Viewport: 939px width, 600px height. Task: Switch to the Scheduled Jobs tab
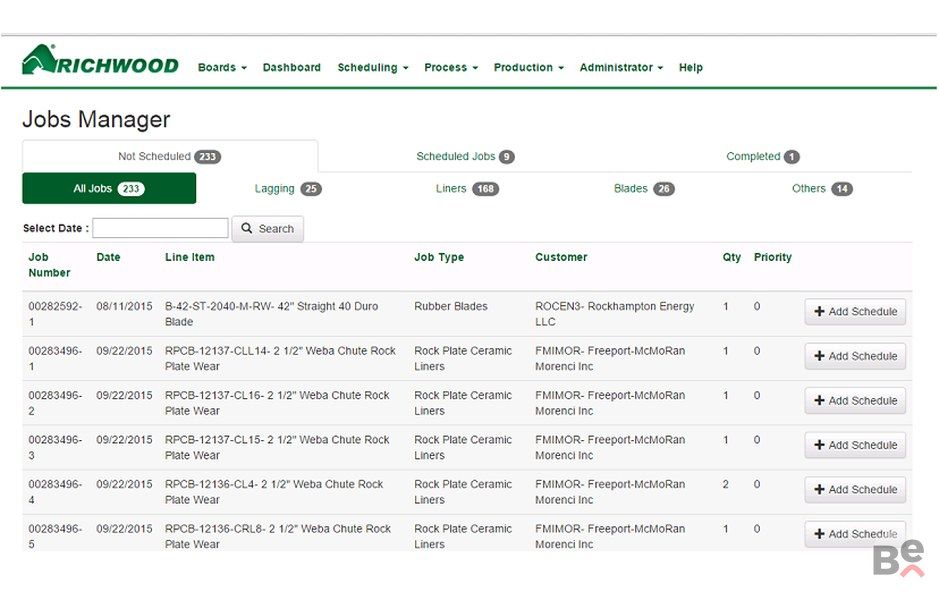click(x=465, y=157)
